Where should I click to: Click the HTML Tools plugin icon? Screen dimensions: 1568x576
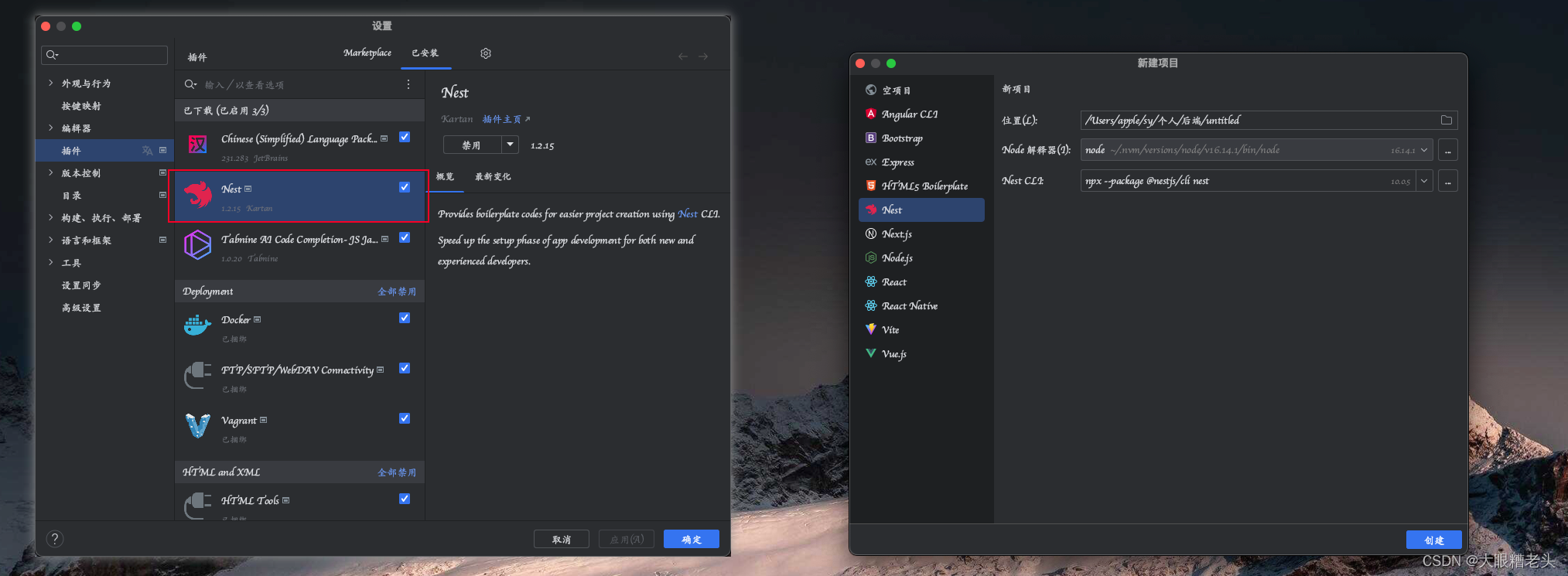click(x=198, y=506)
